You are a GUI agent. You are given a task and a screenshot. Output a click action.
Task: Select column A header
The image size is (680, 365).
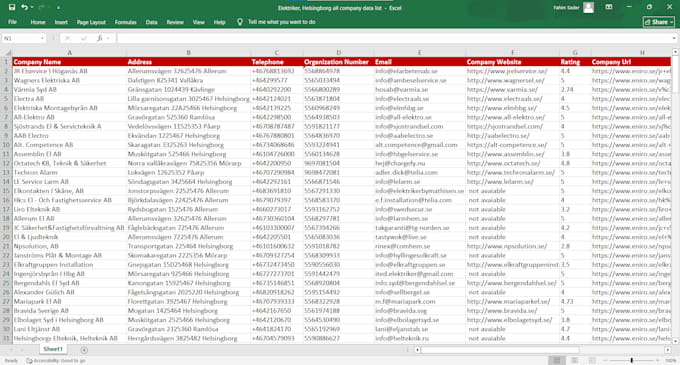click(x=69, y=52)
